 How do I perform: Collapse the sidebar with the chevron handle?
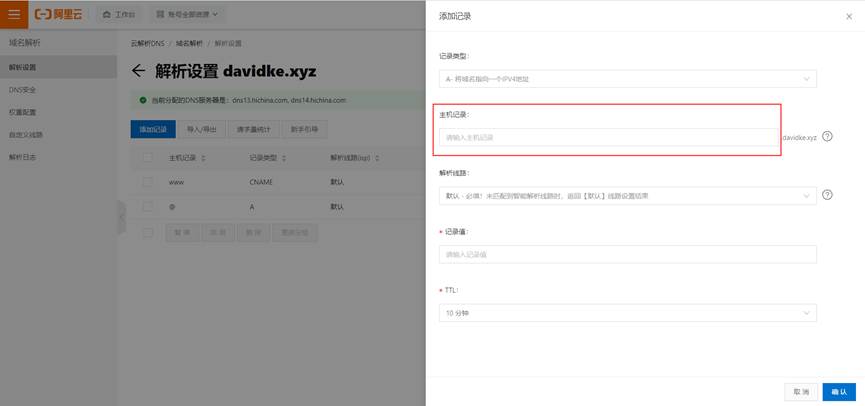(121, 218)
